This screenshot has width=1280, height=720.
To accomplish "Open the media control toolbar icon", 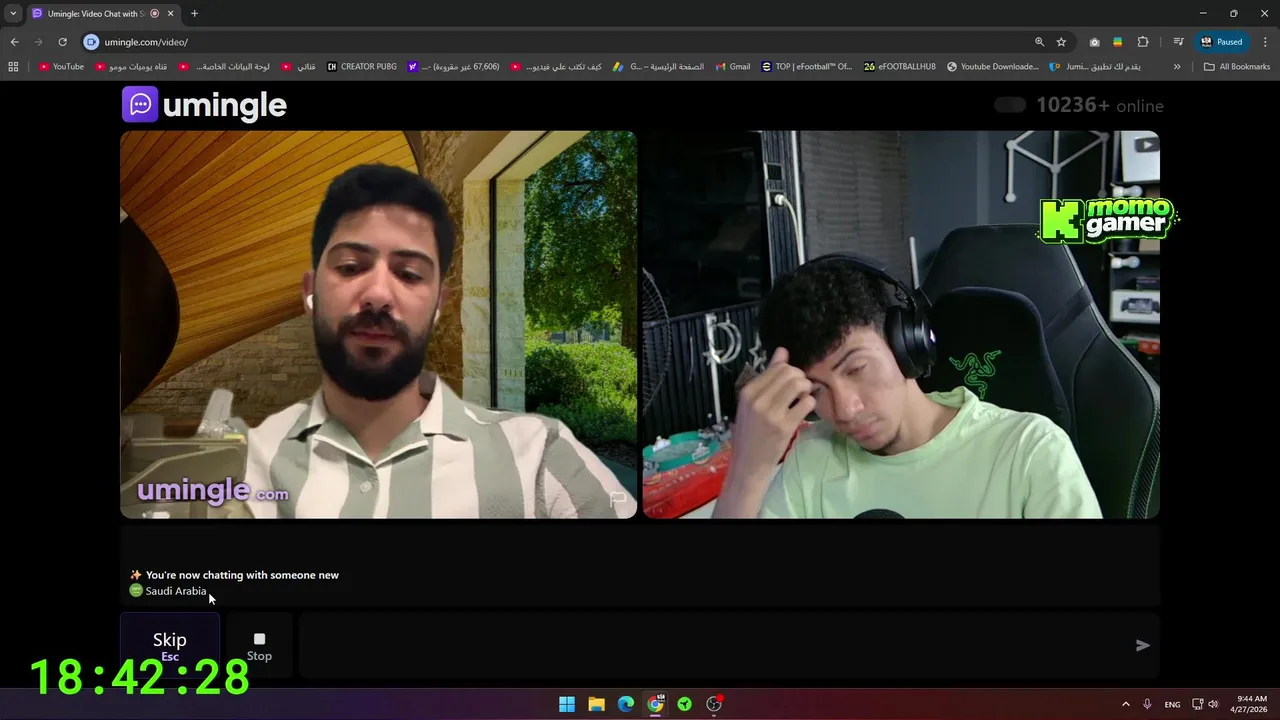I will tap(1178, 42).
